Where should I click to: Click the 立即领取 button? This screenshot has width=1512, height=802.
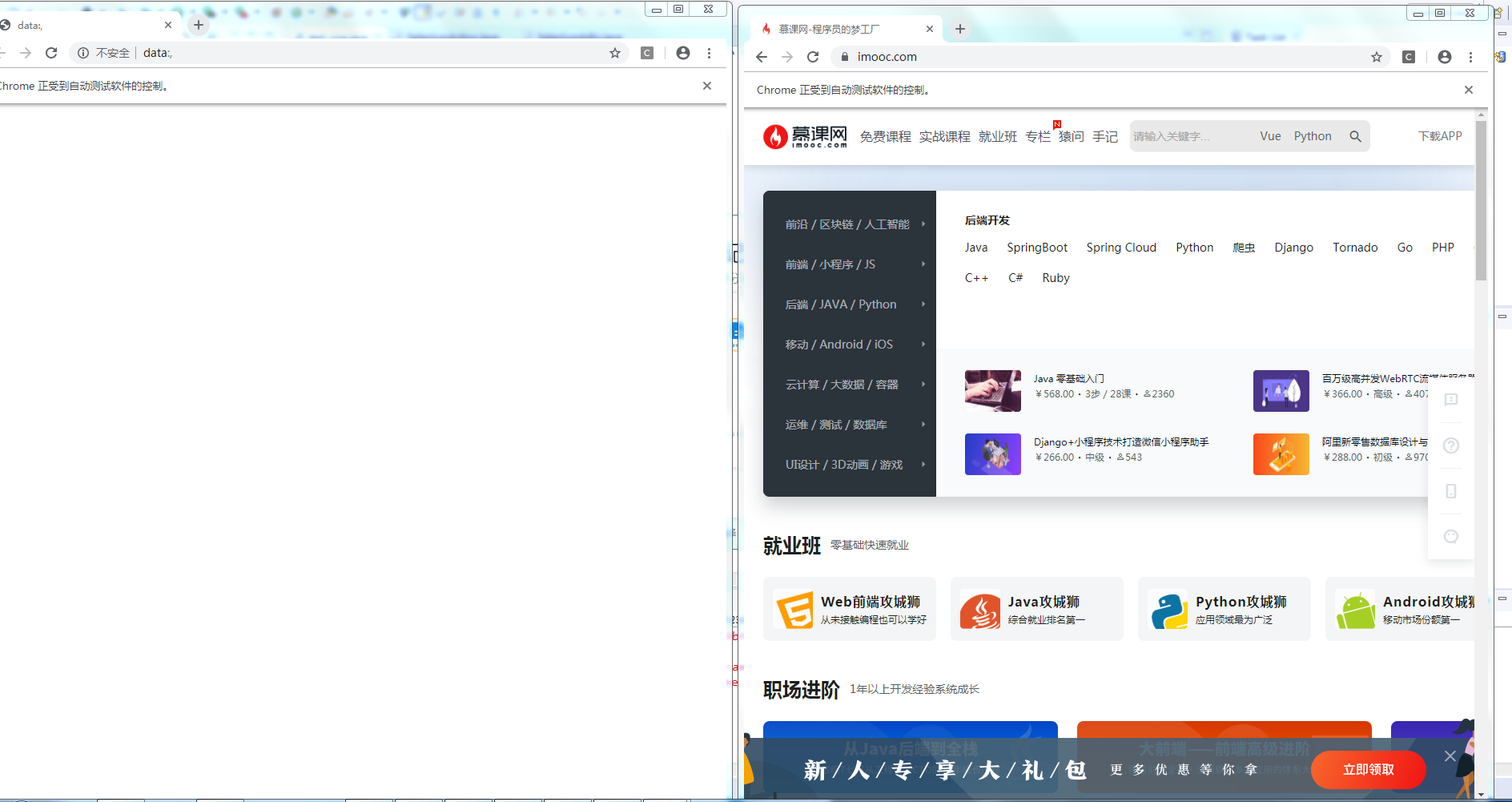pyautogui.click(x=1369, y=770)
